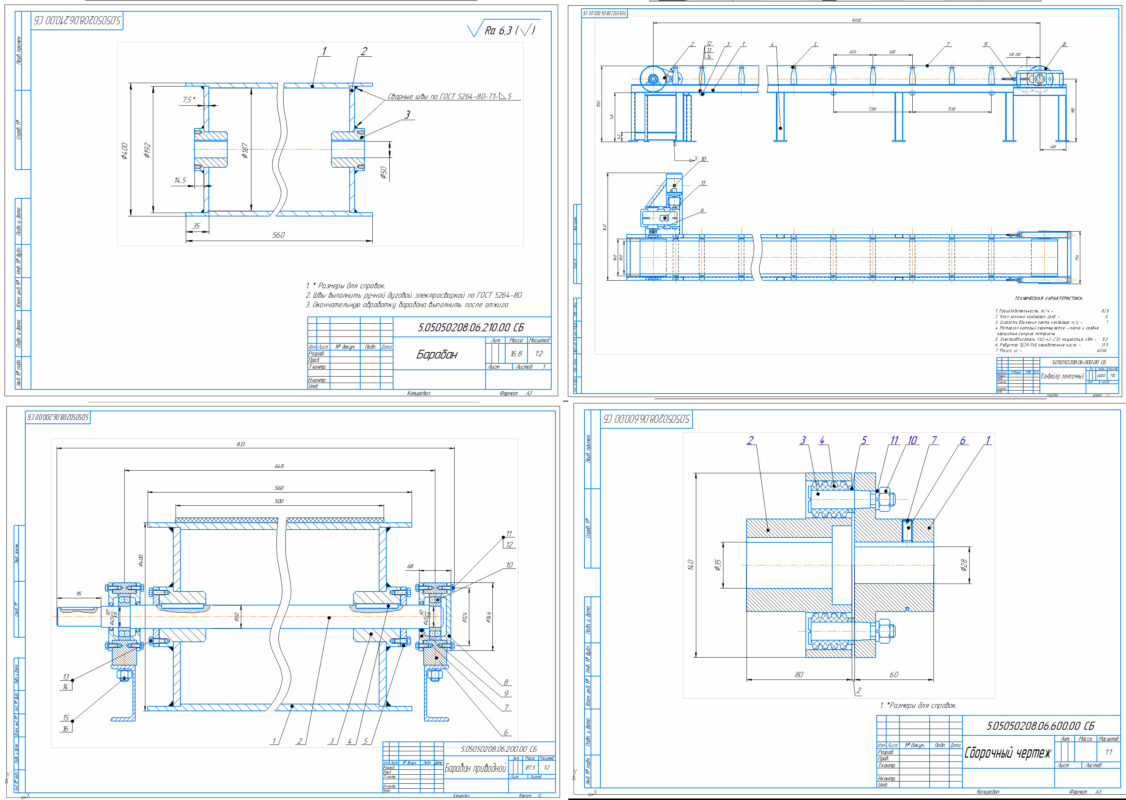
Task: Click the '500' dimension on the Барабан приводной sheet
Action: tap(279, 501)
